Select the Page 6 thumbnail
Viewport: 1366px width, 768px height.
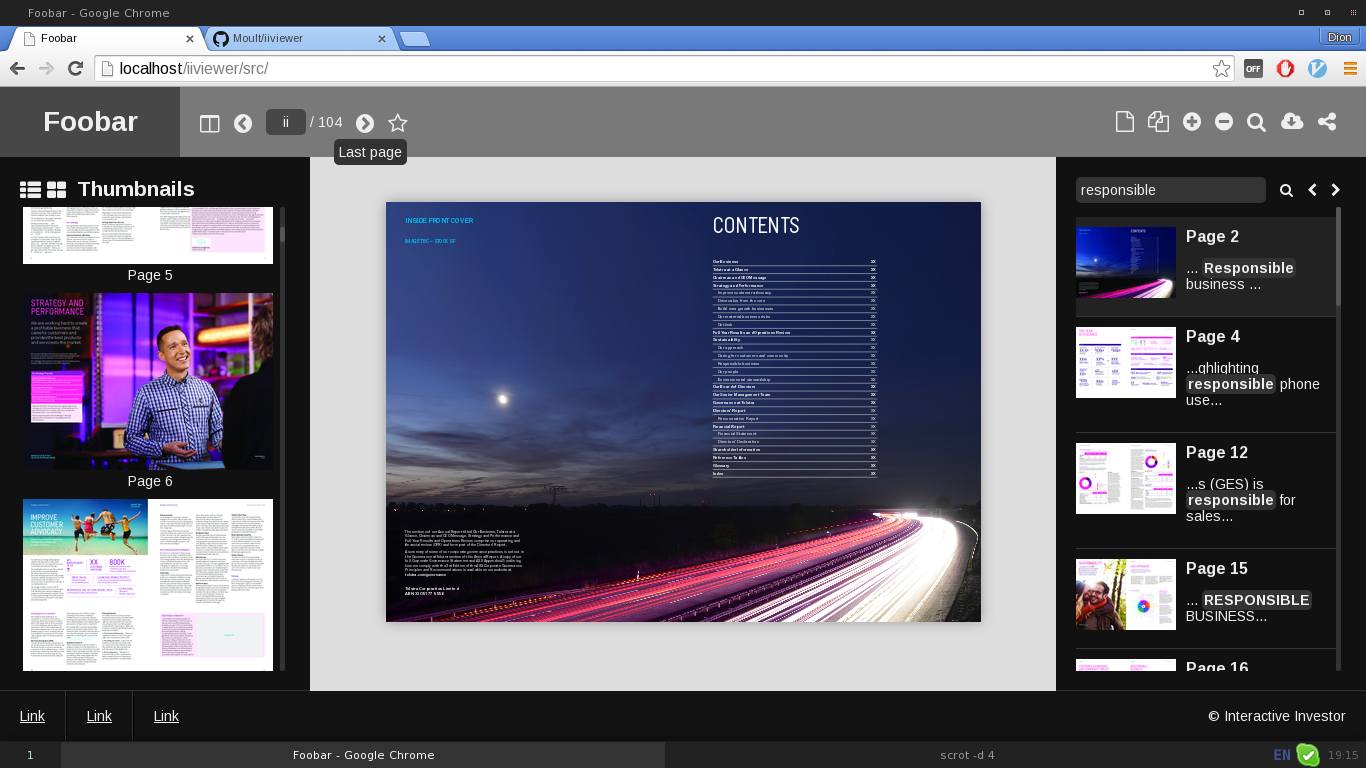pyautogui.click(x=148, y=381)
